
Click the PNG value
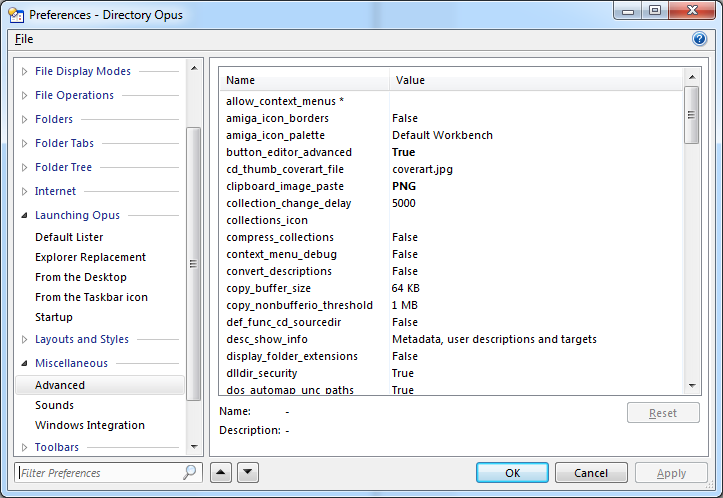(404, 187)
